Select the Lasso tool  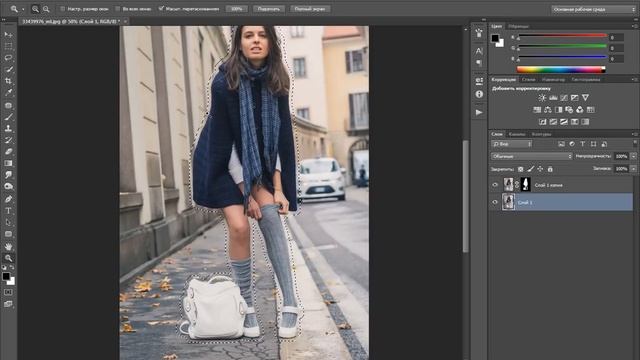[8, 58]
